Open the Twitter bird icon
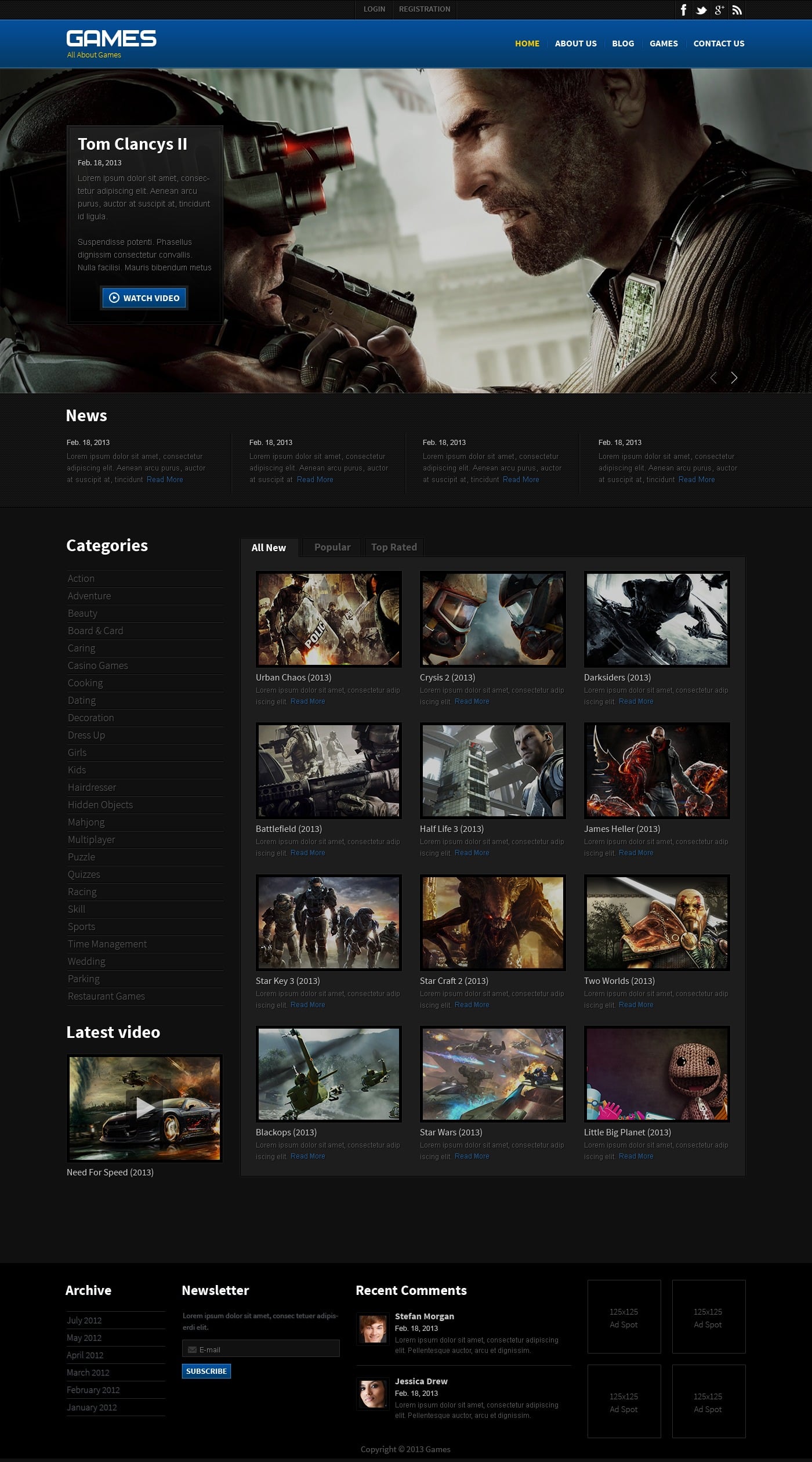Viewport: 812px width, 1462px height. (x=701, y=10)
